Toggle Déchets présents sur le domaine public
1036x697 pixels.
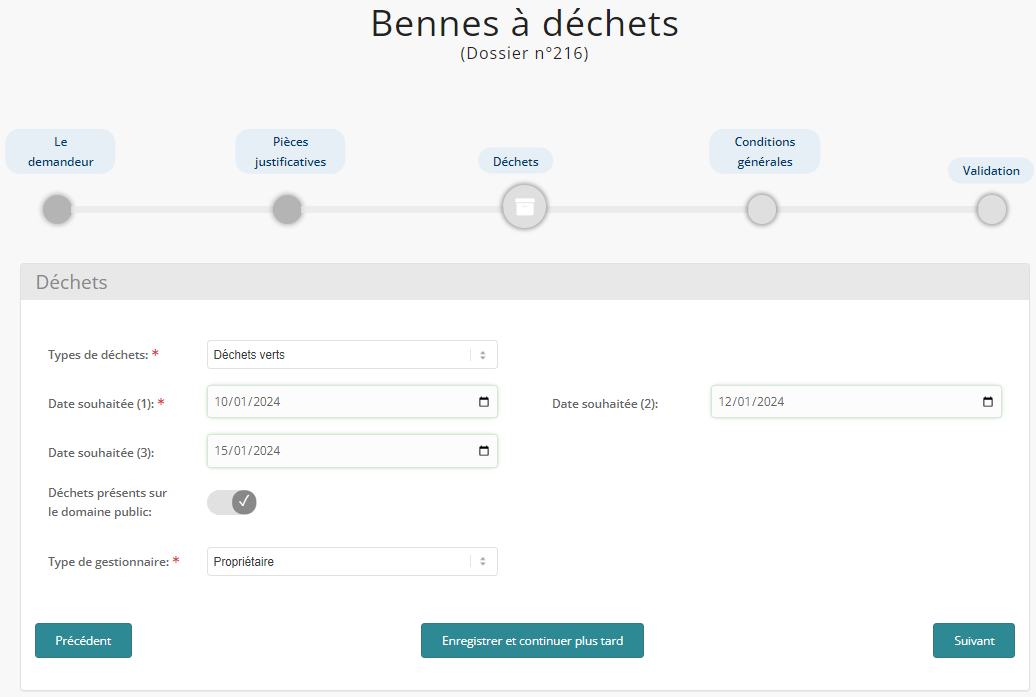pyautogui.click(x=232, y=502)
